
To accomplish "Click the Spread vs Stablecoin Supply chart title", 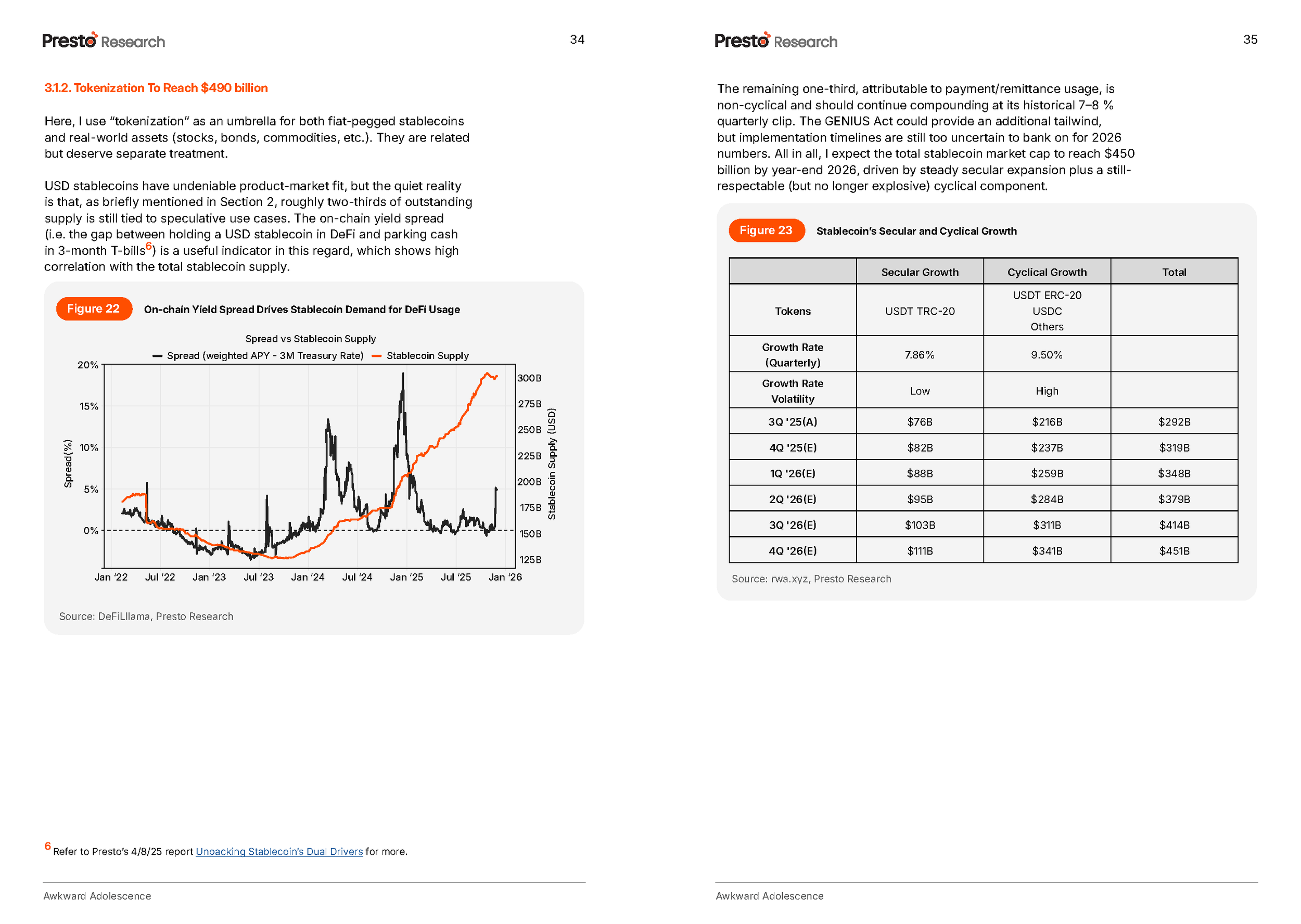I will click(x=310, y=339).
